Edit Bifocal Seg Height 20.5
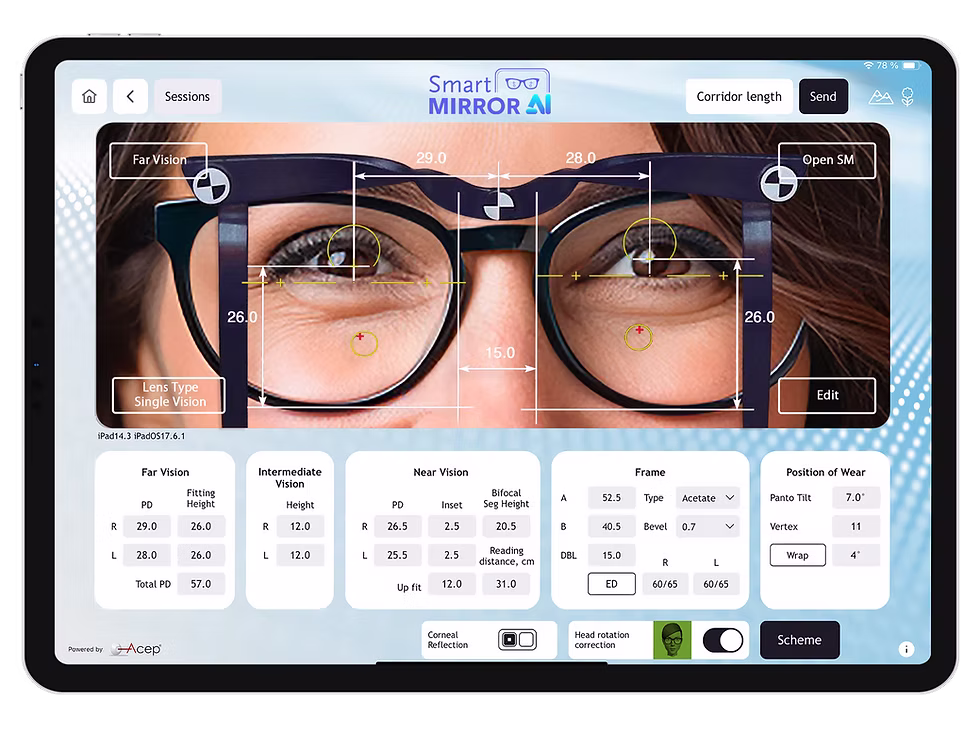 [x=506, y=526]
